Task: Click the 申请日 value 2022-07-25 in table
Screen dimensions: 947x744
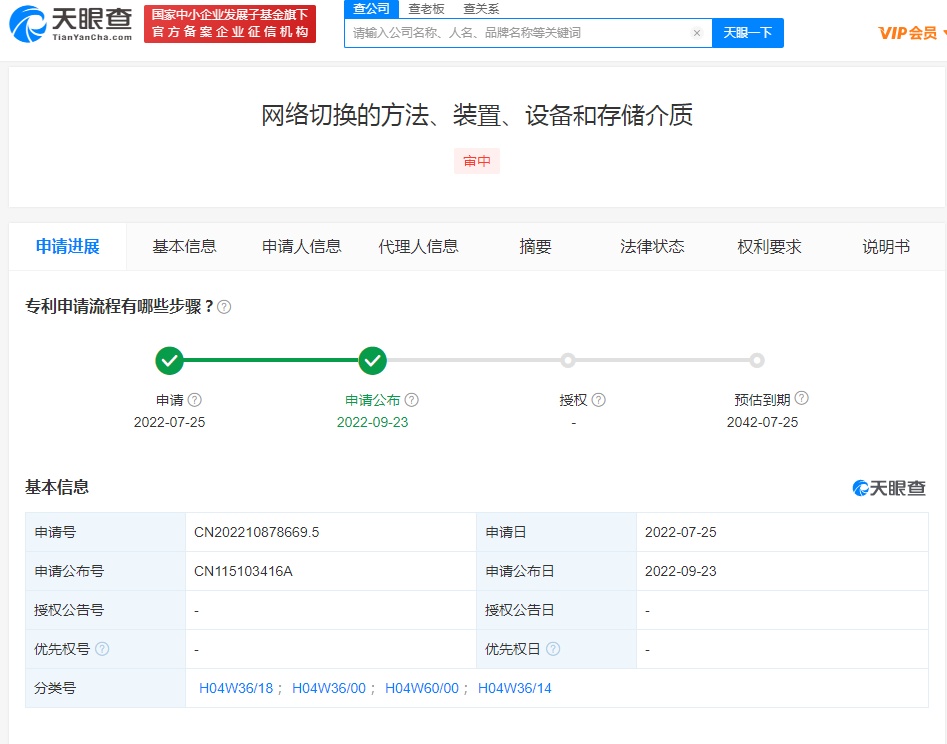Action: pos(681,532)
